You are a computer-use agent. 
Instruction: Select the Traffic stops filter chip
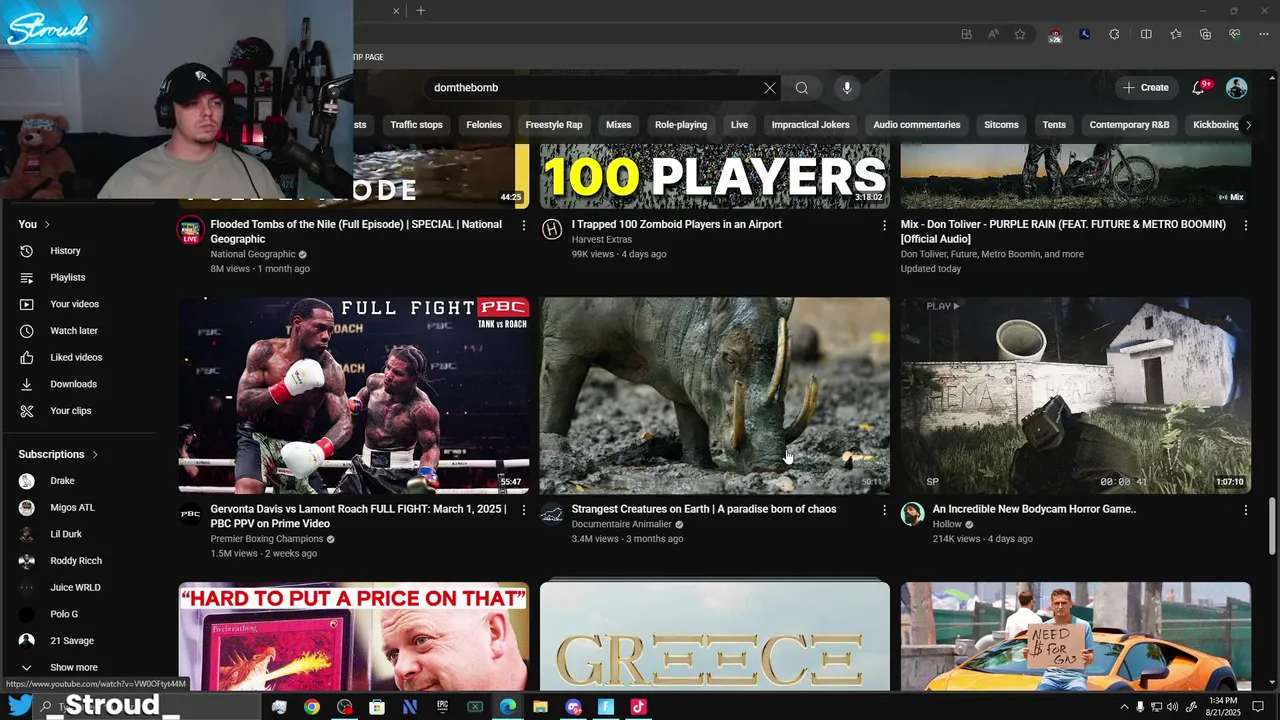coord(416,125)
